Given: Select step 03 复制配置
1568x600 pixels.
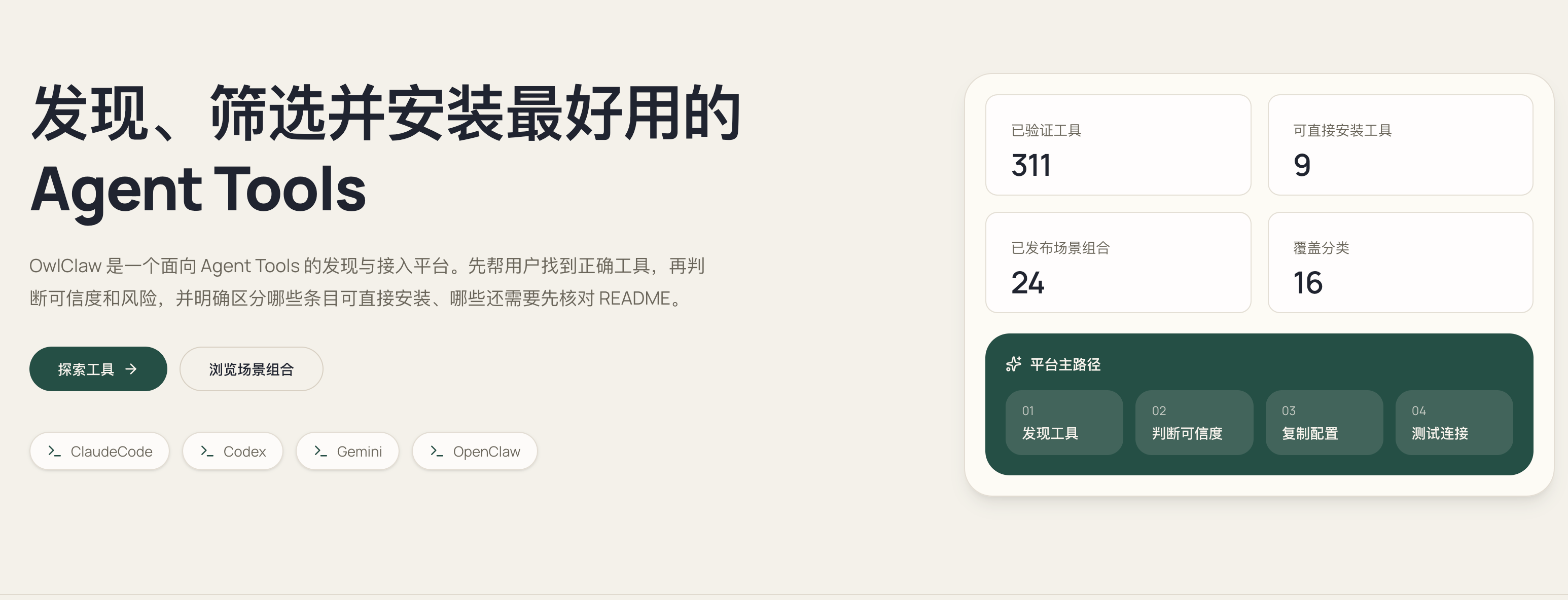Looking at the screenshot, I should tap(1324, 422).
